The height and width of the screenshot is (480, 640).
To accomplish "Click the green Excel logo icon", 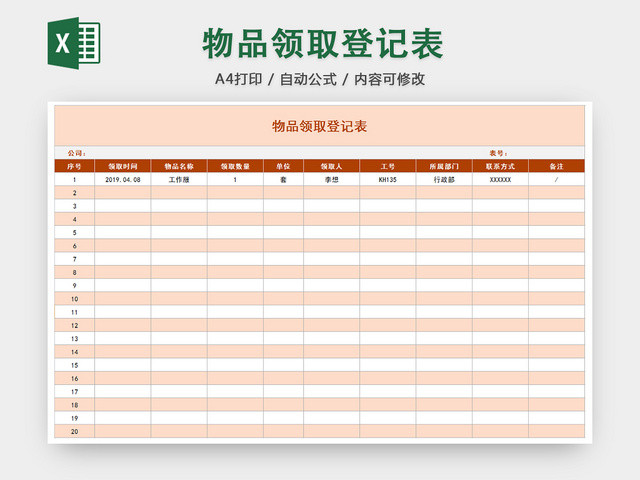I will tap(74, 43).
